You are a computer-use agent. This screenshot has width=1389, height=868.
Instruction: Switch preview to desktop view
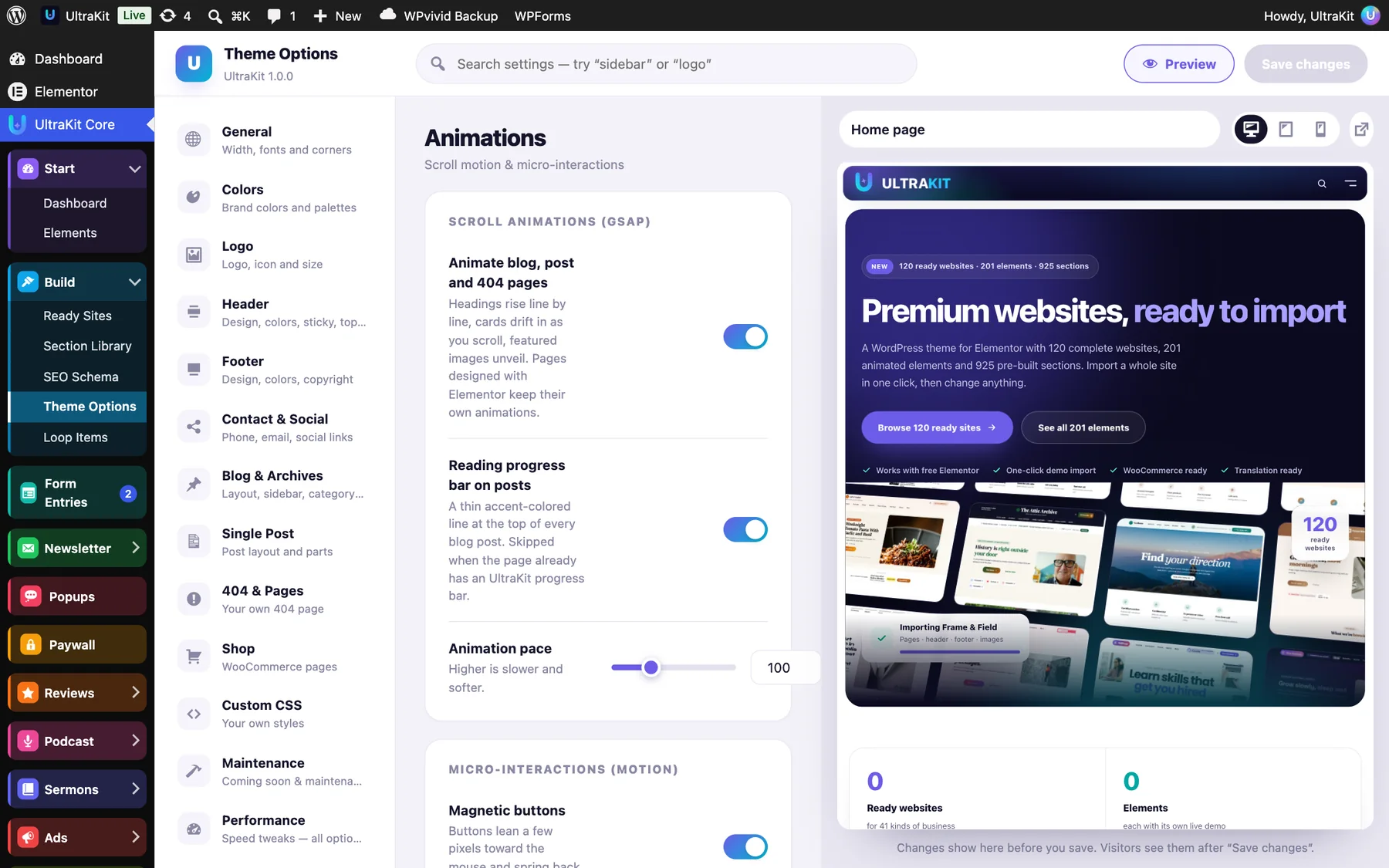[1251, 130]
